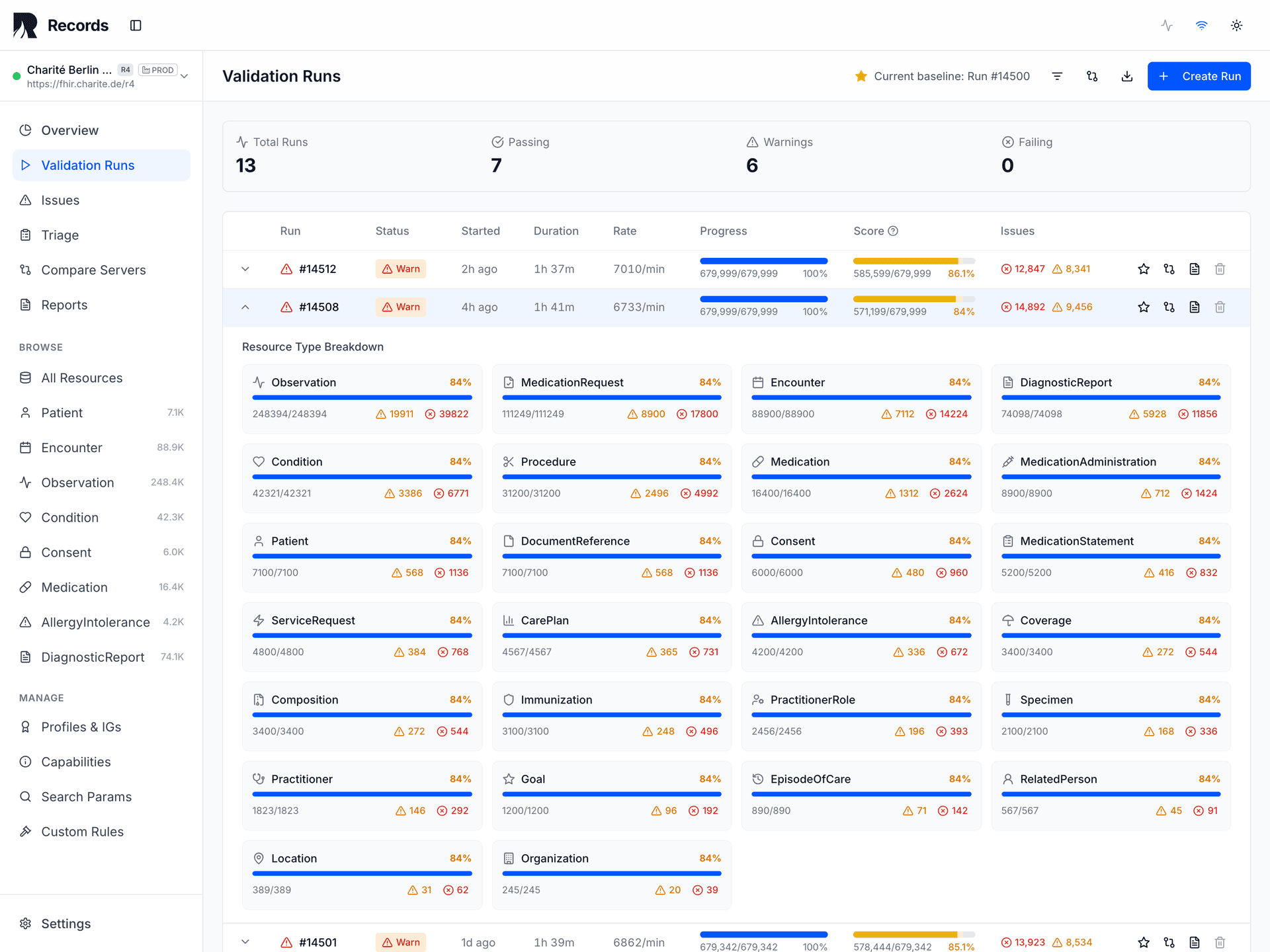Switch theme using the sun icon
Viewport: 1270px width, 952px height.
point(1236,25)
